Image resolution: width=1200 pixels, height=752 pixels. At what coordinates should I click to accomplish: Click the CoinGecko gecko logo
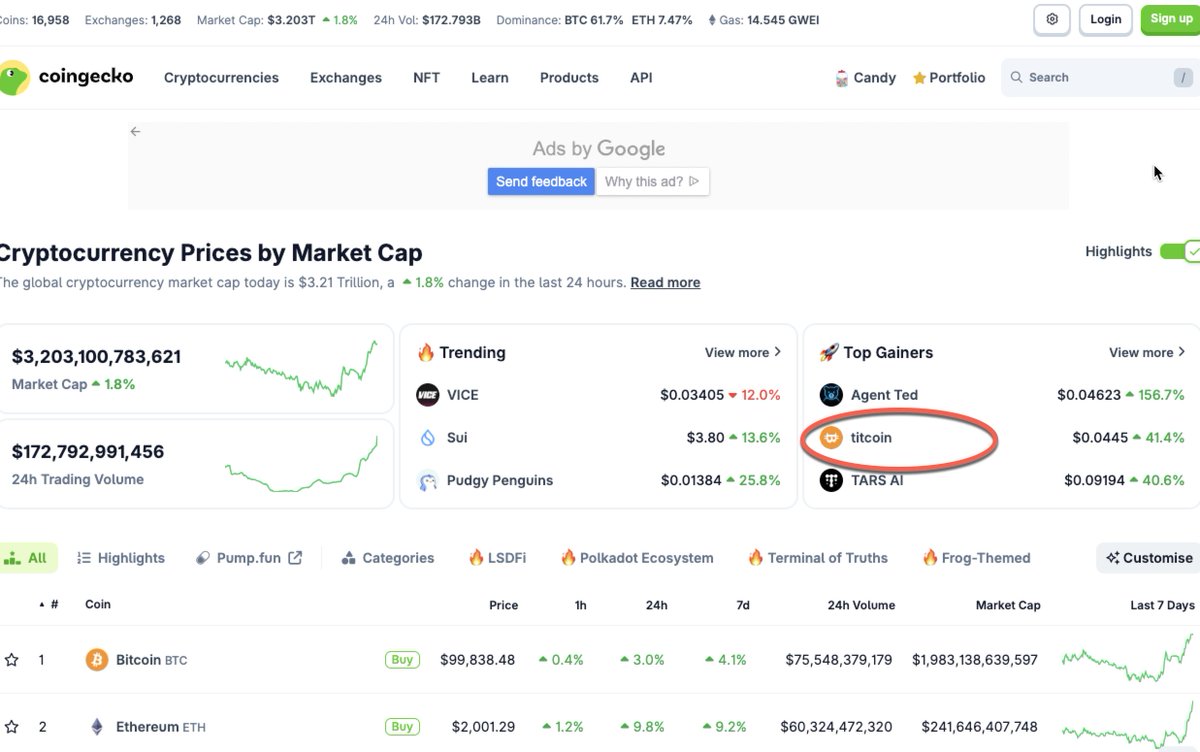(x=14, y=77)
